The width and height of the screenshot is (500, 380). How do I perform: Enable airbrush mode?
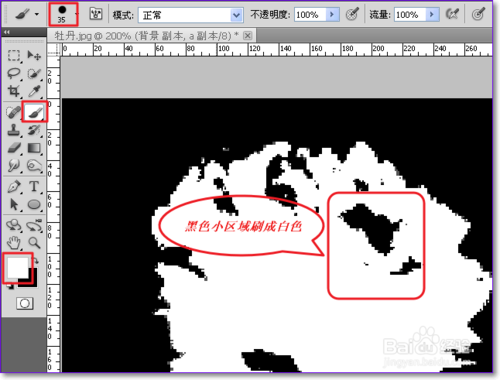pyautogui.click(x=452, y=14)
